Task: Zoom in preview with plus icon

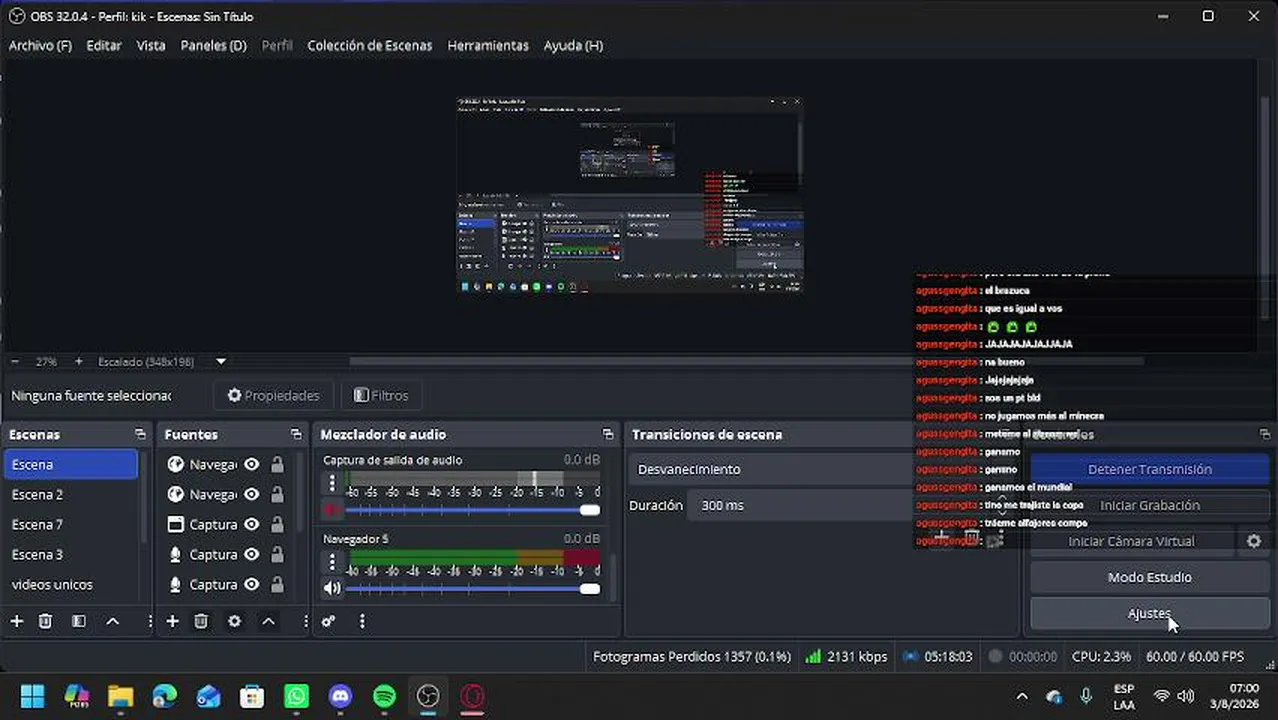Action: pyautogui.click(x=79, y=361)
